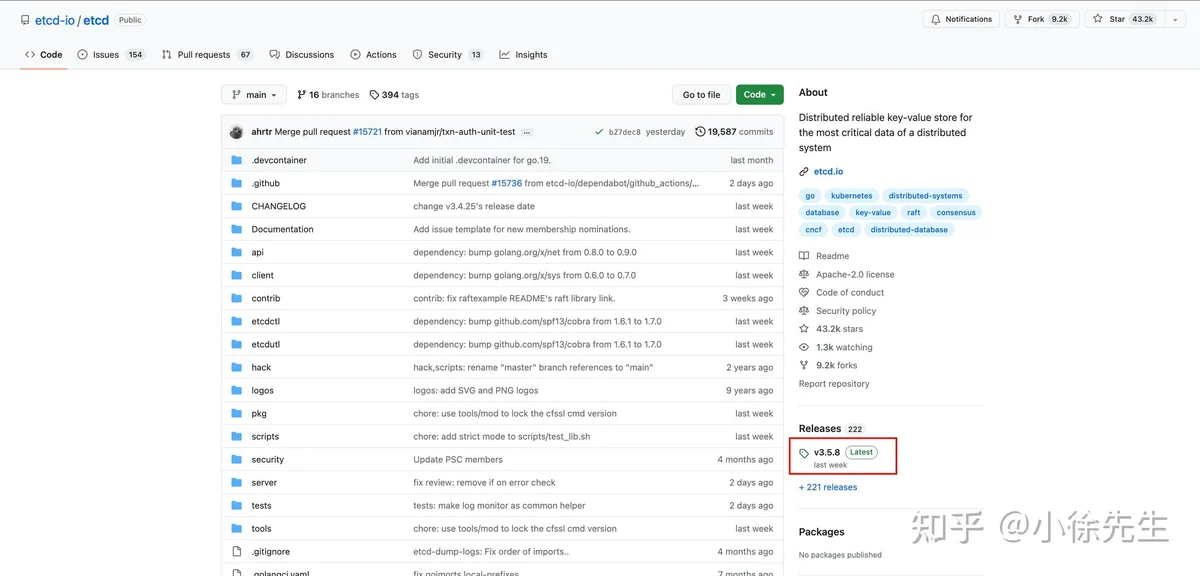Click the .github folder icon

coord(237,183)
